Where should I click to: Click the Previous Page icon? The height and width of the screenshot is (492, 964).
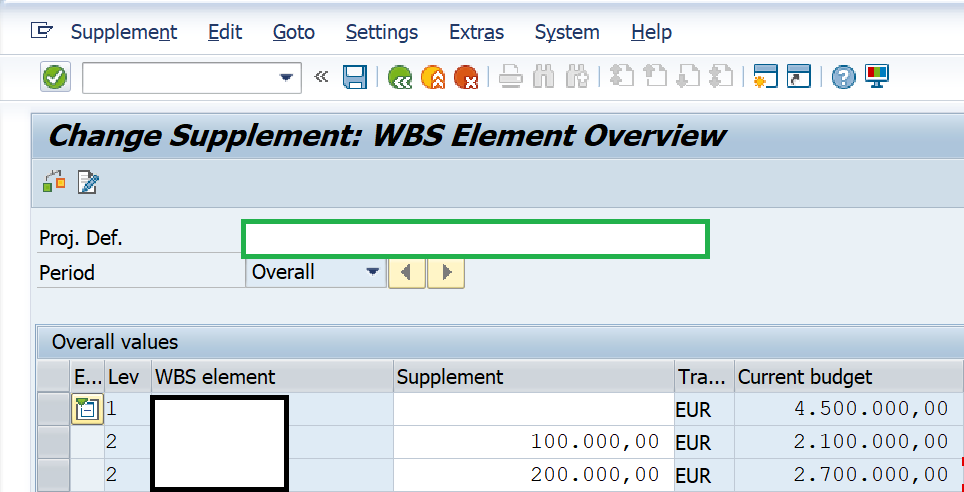click(x=655, y=77)
